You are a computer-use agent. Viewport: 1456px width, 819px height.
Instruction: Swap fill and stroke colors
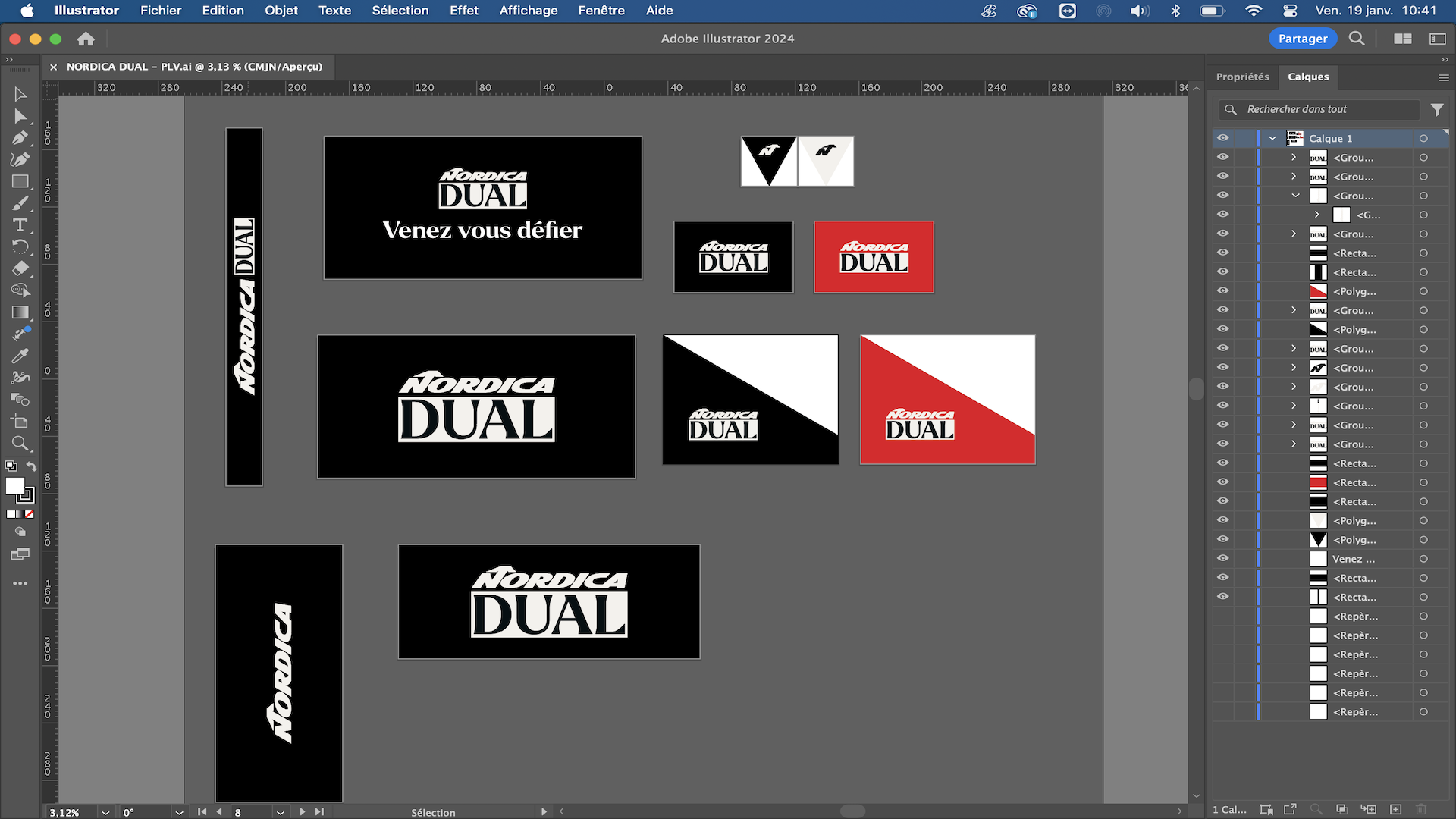tap(31, 466)
